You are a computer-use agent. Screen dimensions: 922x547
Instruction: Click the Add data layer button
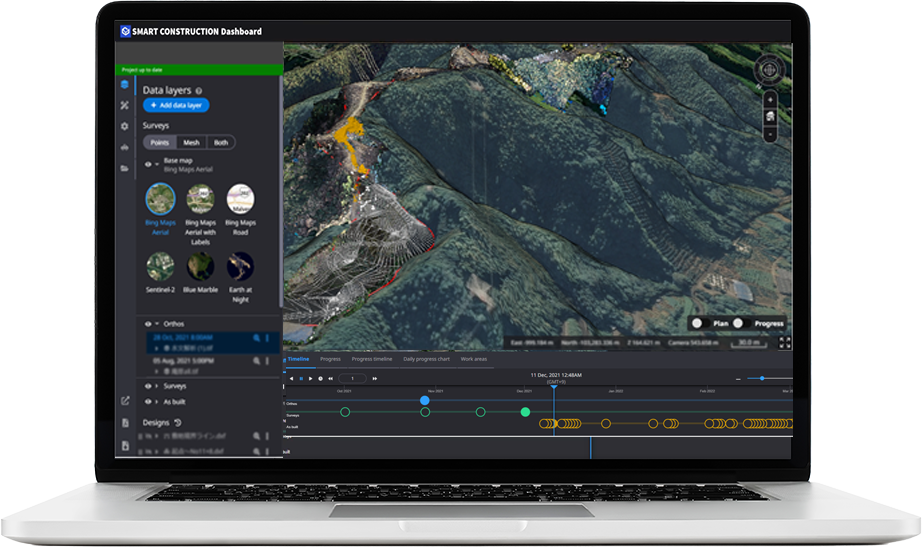pos(176,105)
